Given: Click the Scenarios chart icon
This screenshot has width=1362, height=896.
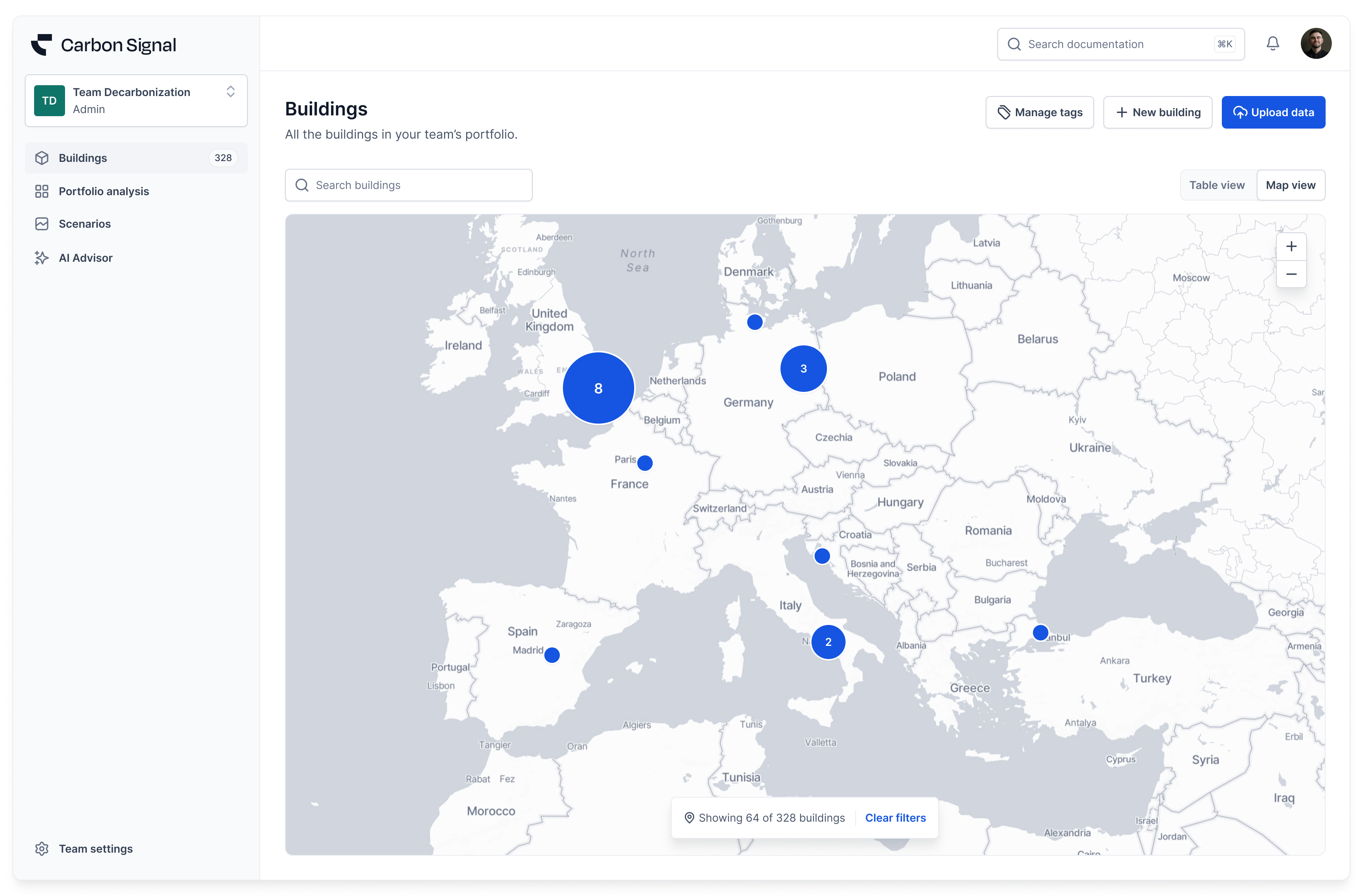Looking at the screenshot, I should point(42,224).
